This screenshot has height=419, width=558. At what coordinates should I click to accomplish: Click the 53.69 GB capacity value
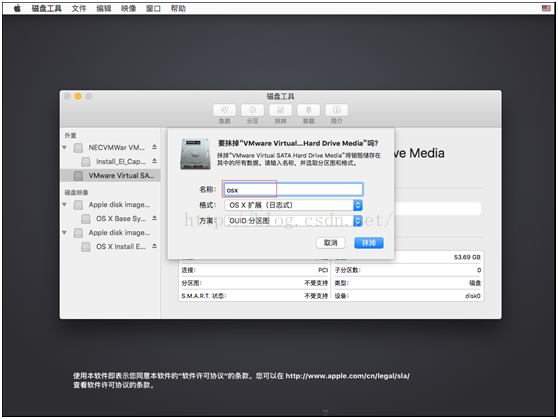coord(467,257)
